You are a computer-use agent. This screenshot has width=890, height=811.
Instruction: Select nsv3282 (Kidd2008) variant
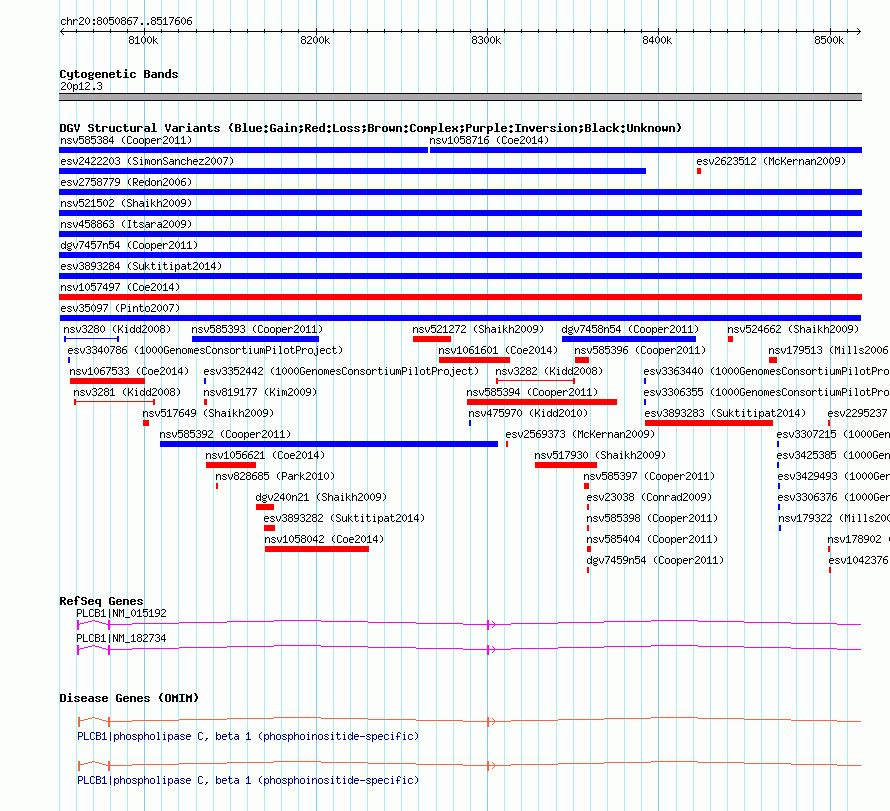coord(549,371)
